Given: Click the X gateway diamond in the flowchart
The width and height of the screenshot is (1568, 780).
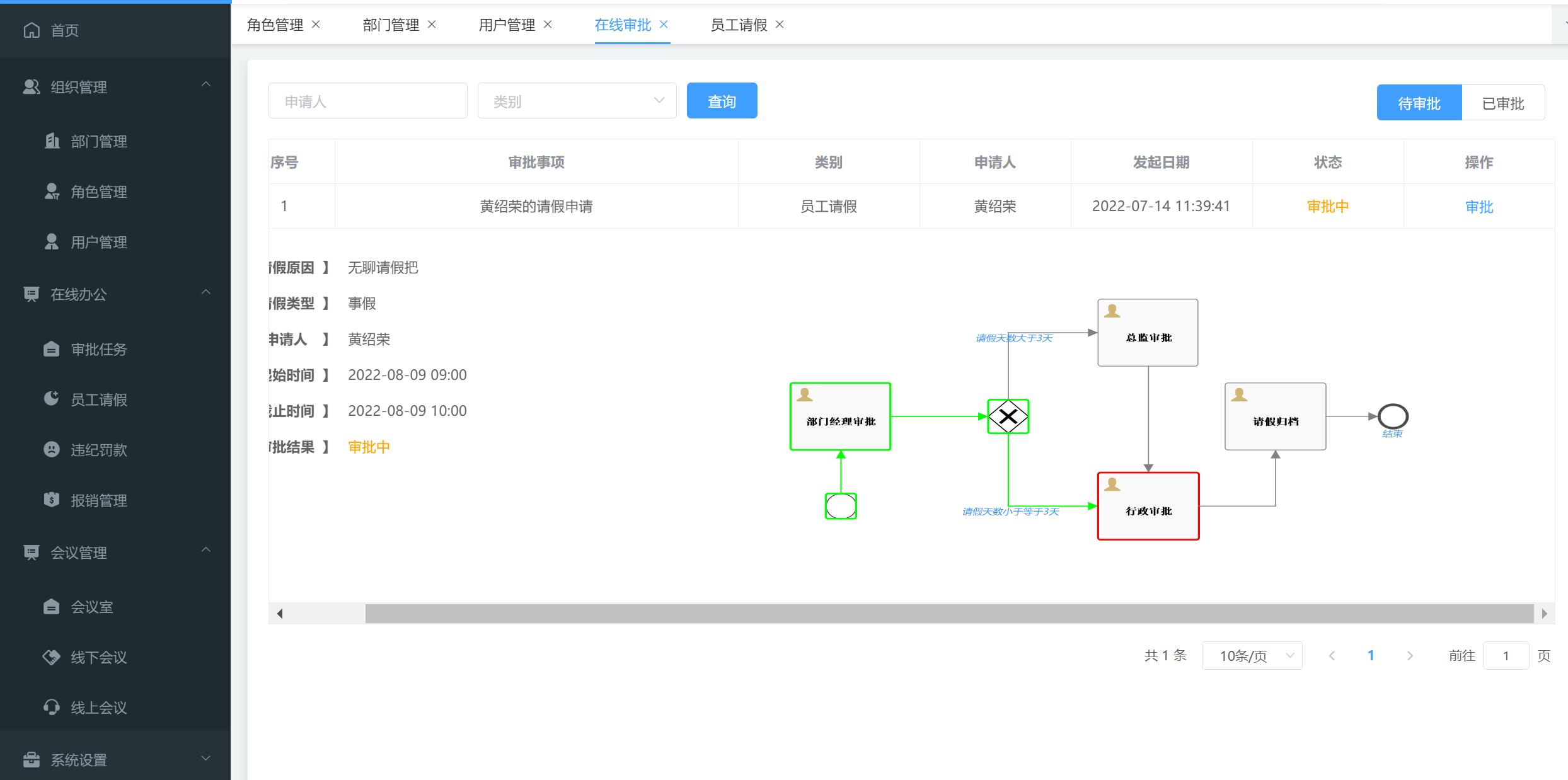Looking at the screenshot, I should 1008,416.
